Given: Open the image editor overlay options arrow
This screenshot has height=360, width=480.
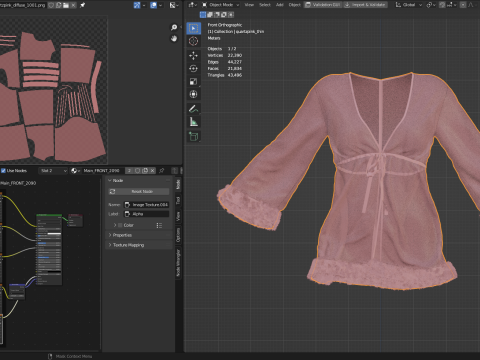Looking at the screenshot, I should click(x=161, y=5).
